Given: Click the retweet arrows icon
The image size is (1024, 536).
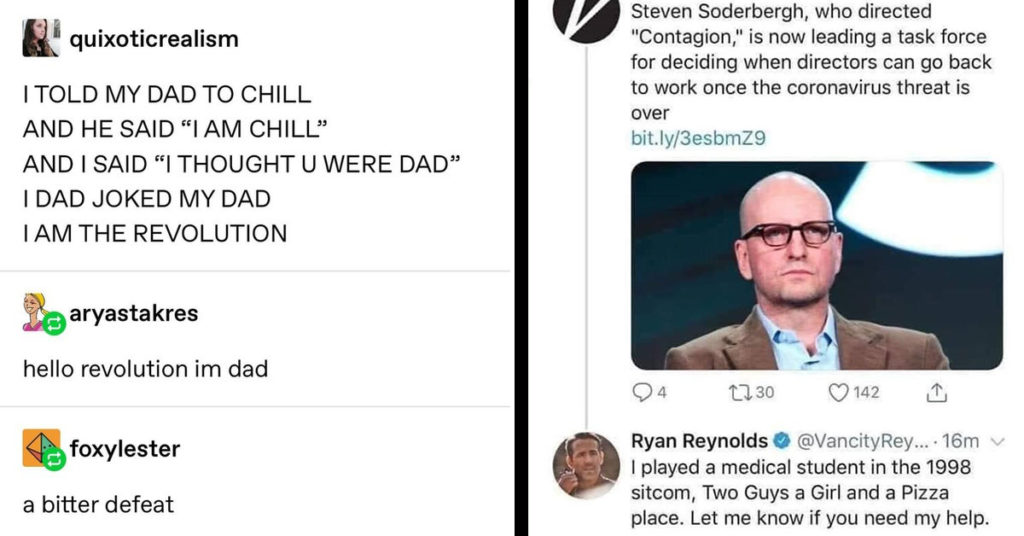Looking at the screenshot, I should point(741,392).
